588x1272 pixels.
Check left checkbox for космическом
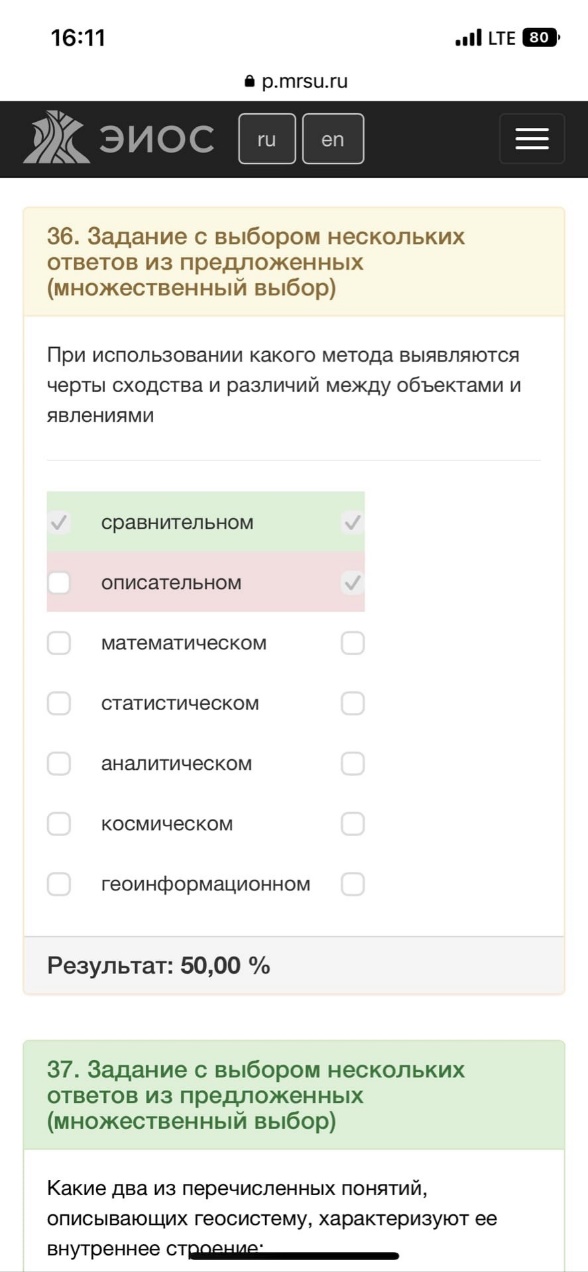pos(59,824)
